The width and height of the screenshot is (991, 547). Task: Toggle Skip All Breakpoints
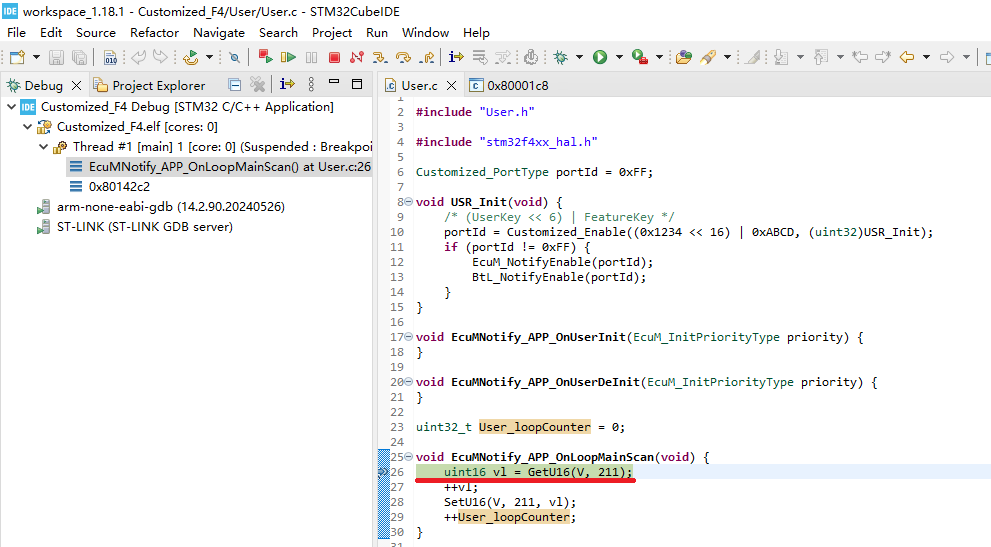(234, 58)
